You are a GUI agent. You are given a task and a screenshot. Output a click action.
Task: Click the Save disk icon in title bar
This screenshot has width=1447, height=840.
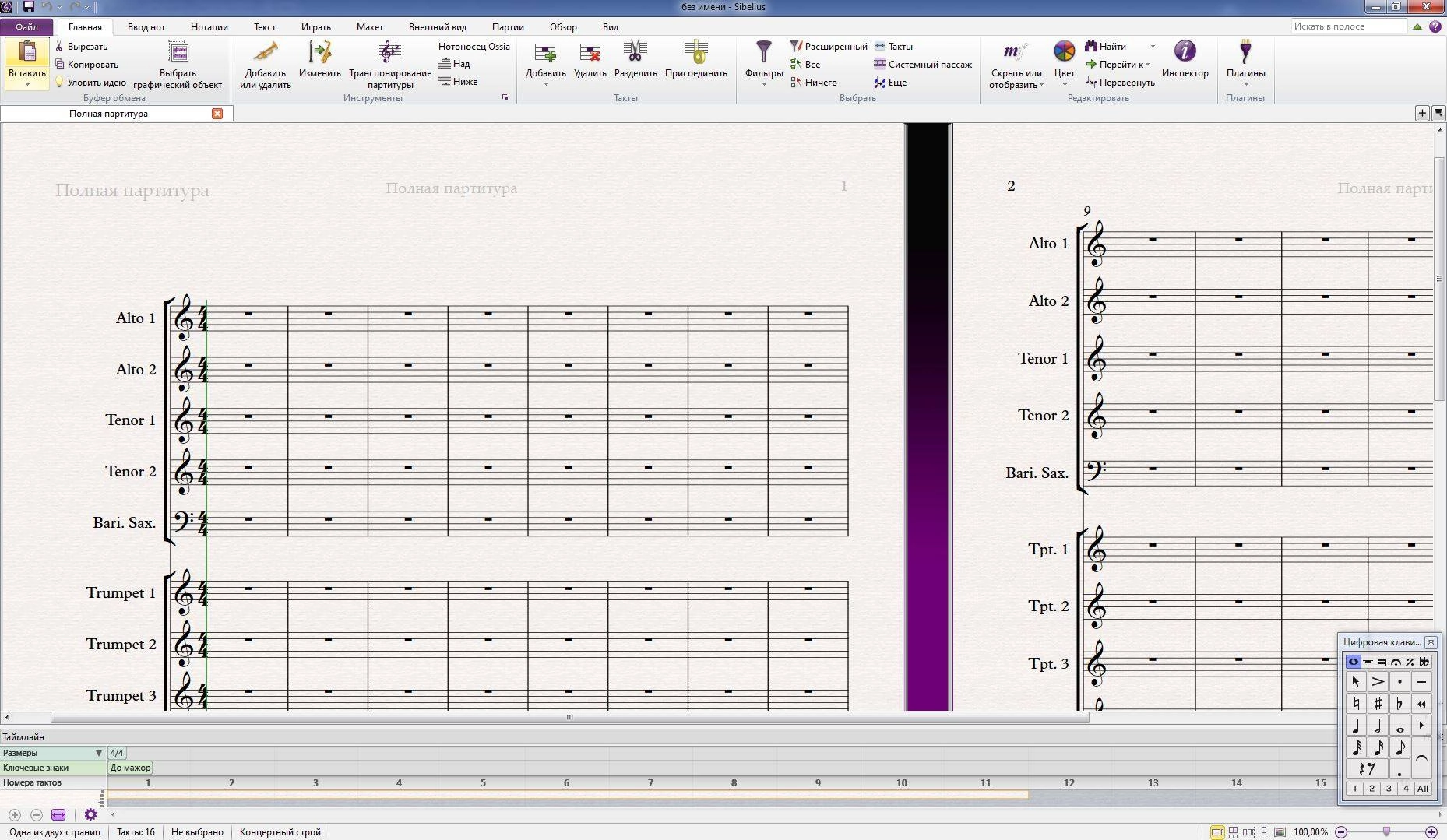pyautogui.click(x=29, y=7)
